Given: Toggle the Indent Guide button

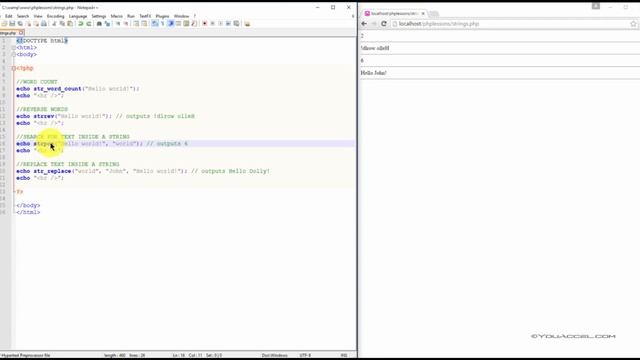Looking at the screenshot, I should 171,24.
